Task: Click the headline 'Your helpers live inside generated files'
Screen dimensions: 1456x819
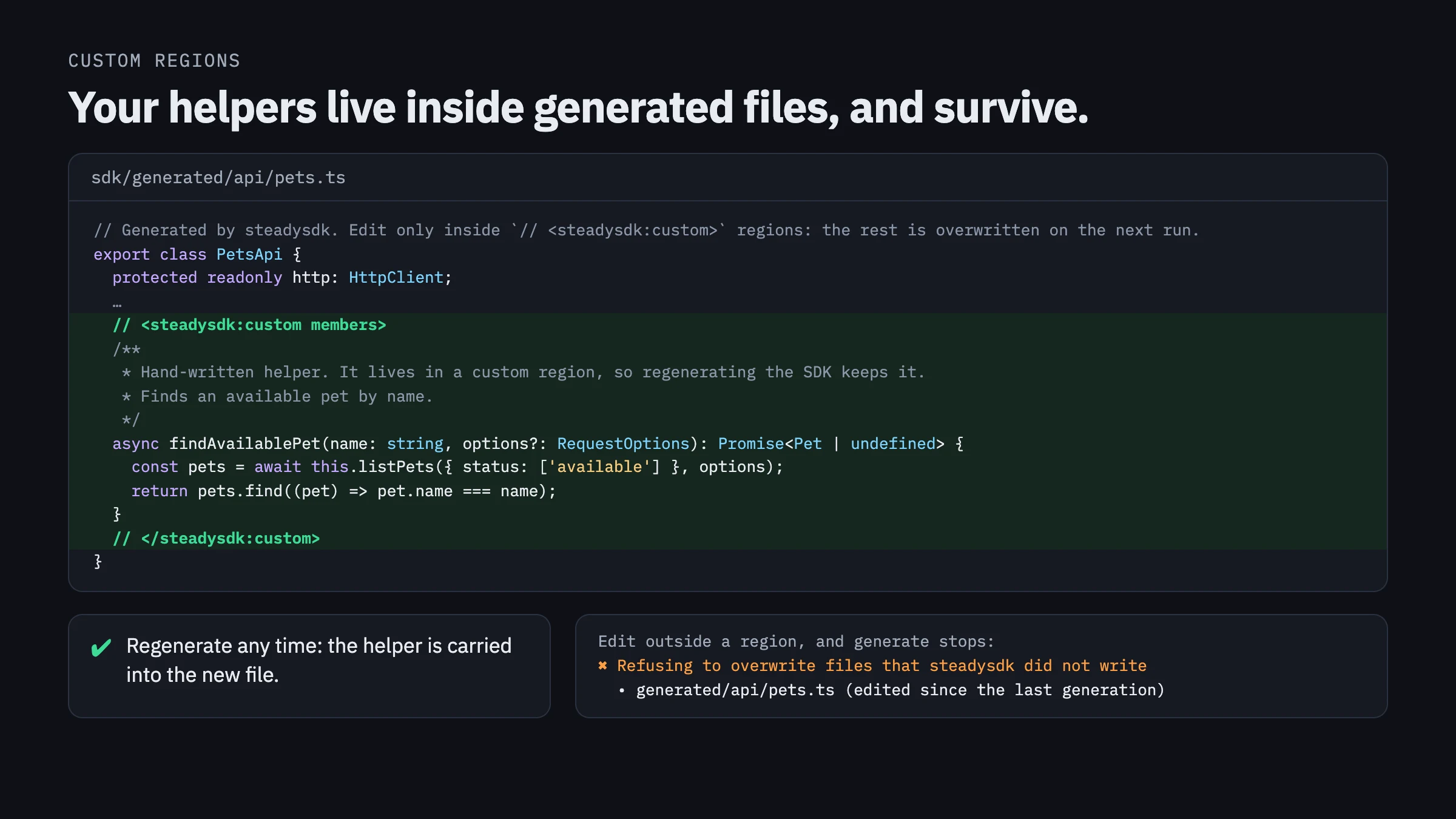Action: point(578,107)
